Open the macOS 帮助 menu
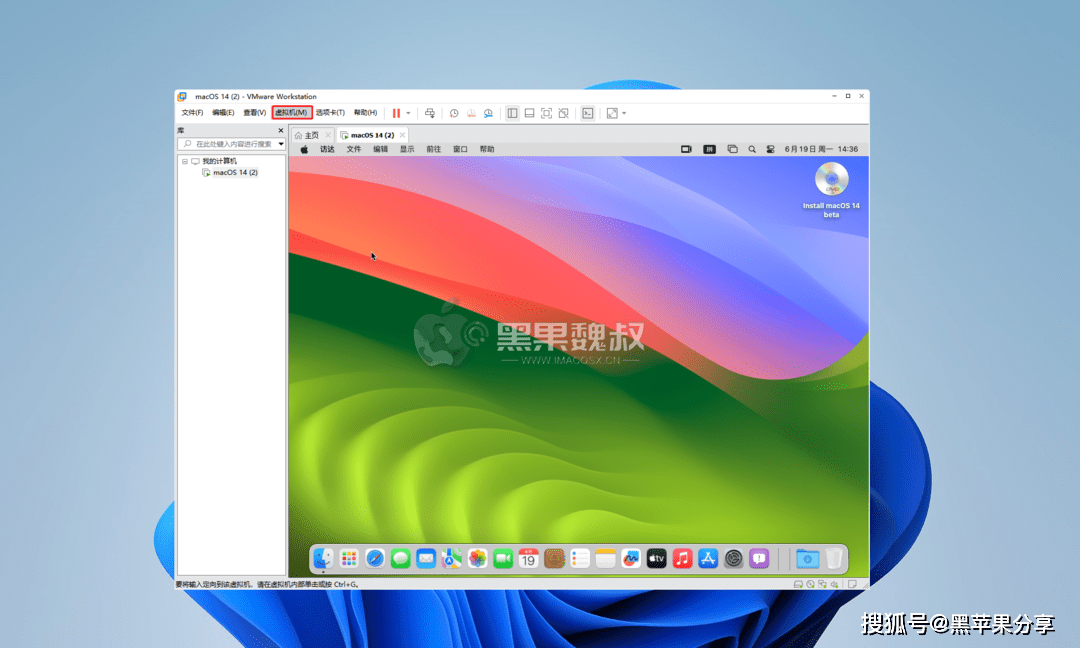Viewport: 1080px width, 648px height. (488, 149)
